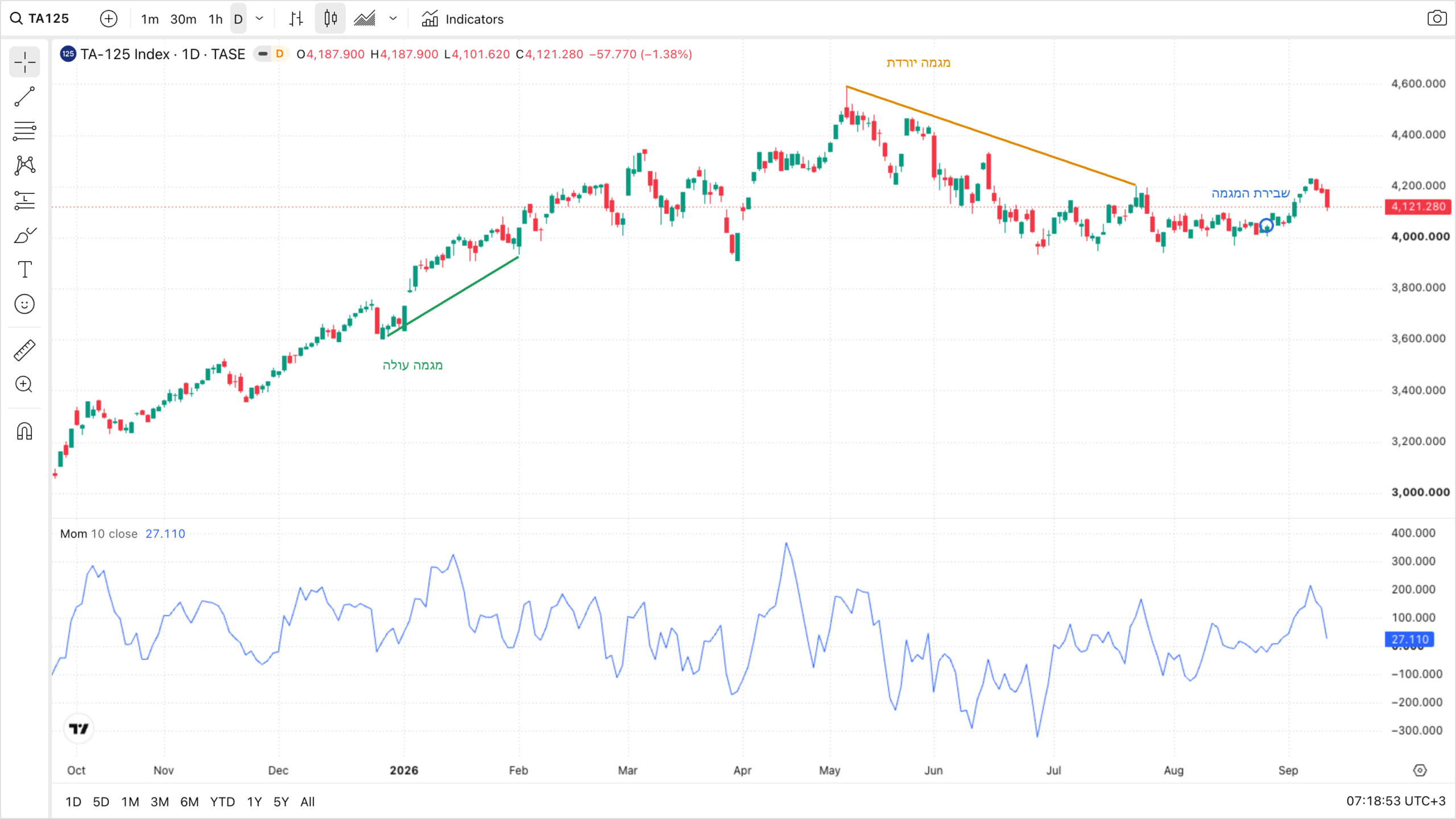Set range to 6M
The height and width of the screenshot is (819, 1456).
(x=189, y=802)
